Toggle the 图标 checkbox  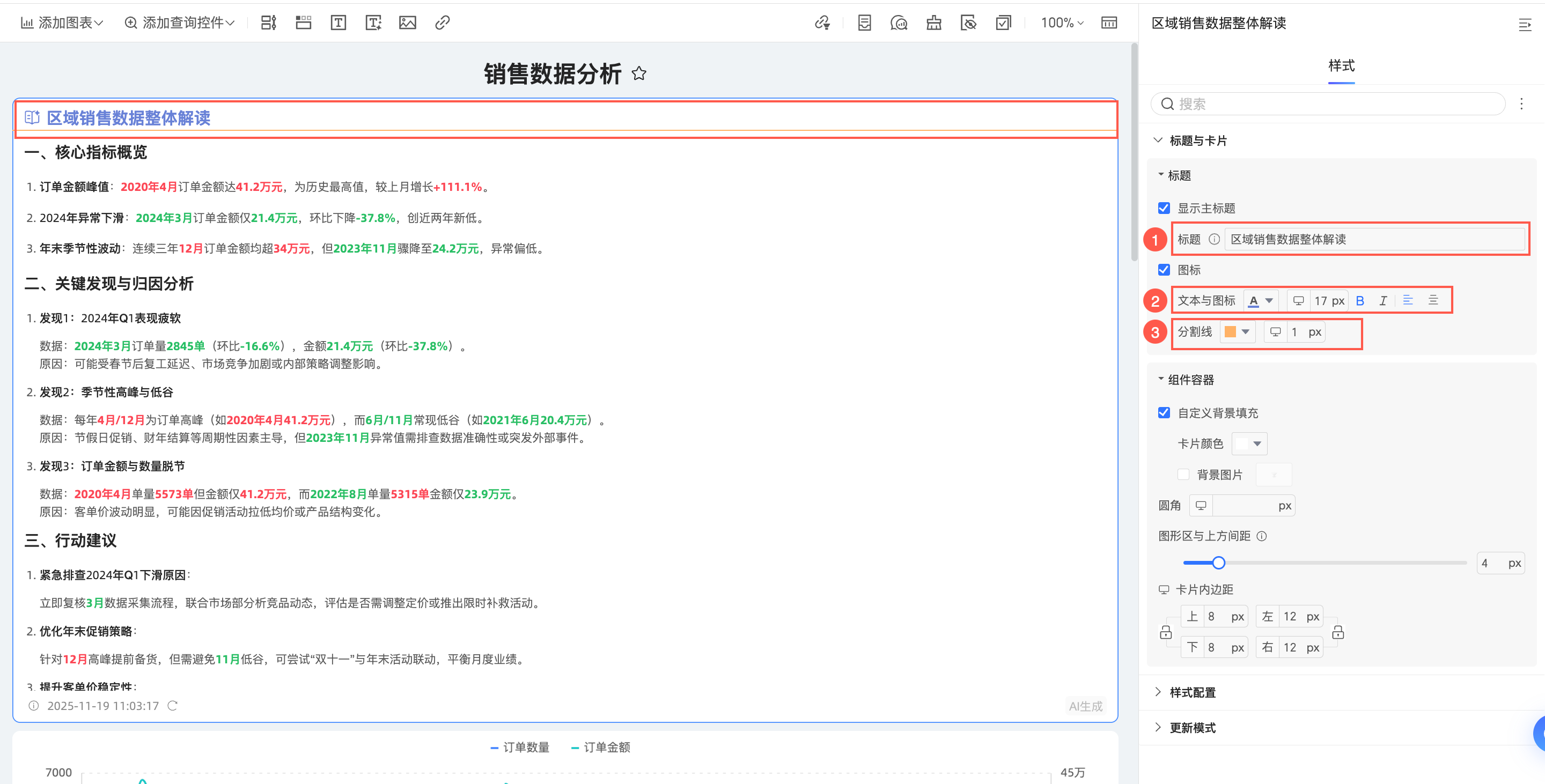(x=1164, y=270)
